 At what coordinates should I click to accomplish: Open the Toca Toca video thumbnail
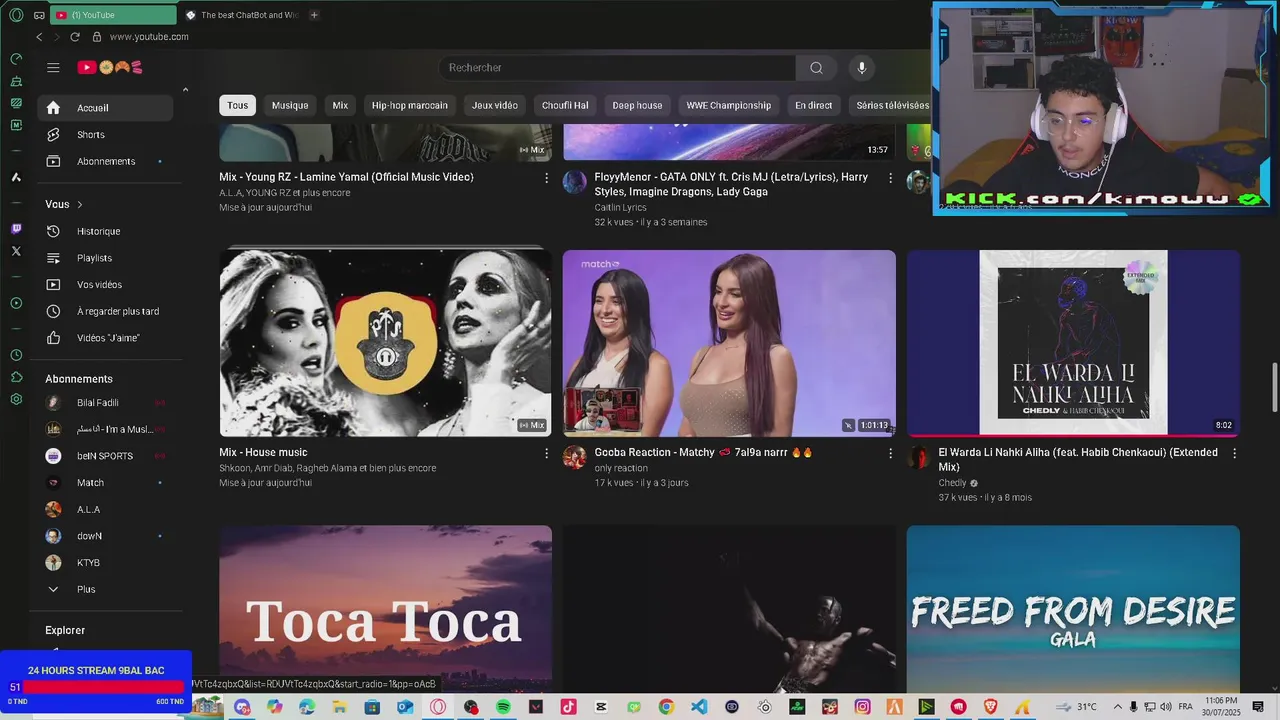pos(385,609)
